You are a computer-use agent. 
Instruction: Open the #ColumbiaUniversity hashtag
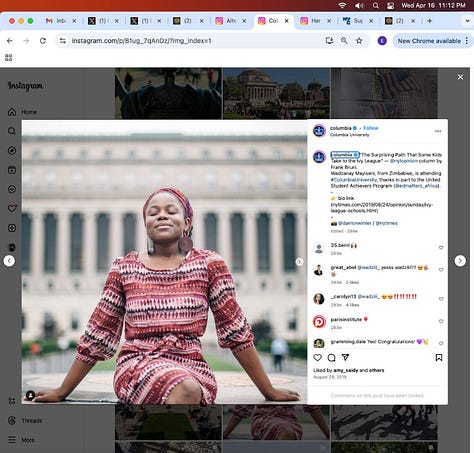354,180
